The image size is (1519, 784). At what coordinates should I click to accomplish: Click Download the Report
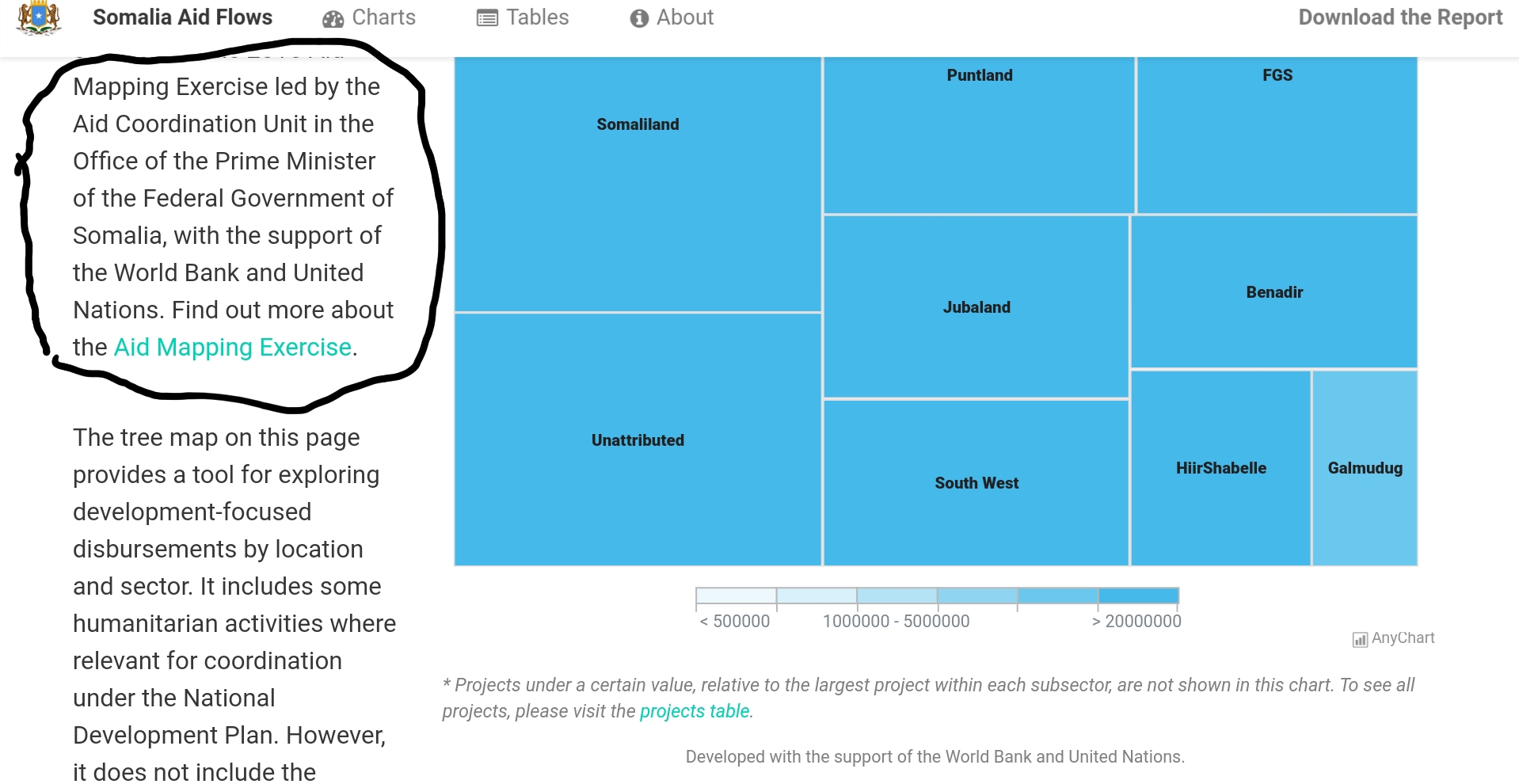[1400, 17]
